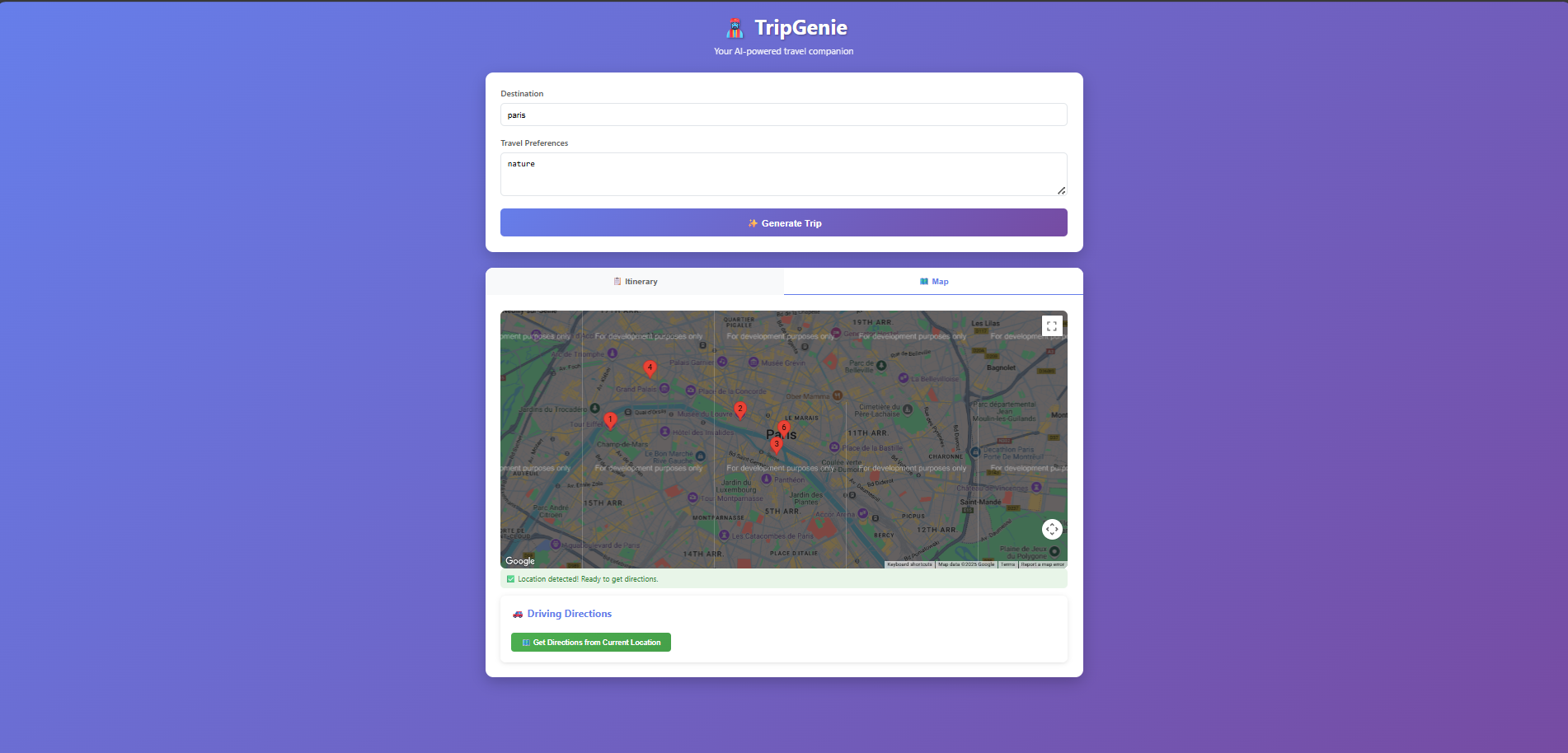Open the map camera pan controls

(1052, 529)
